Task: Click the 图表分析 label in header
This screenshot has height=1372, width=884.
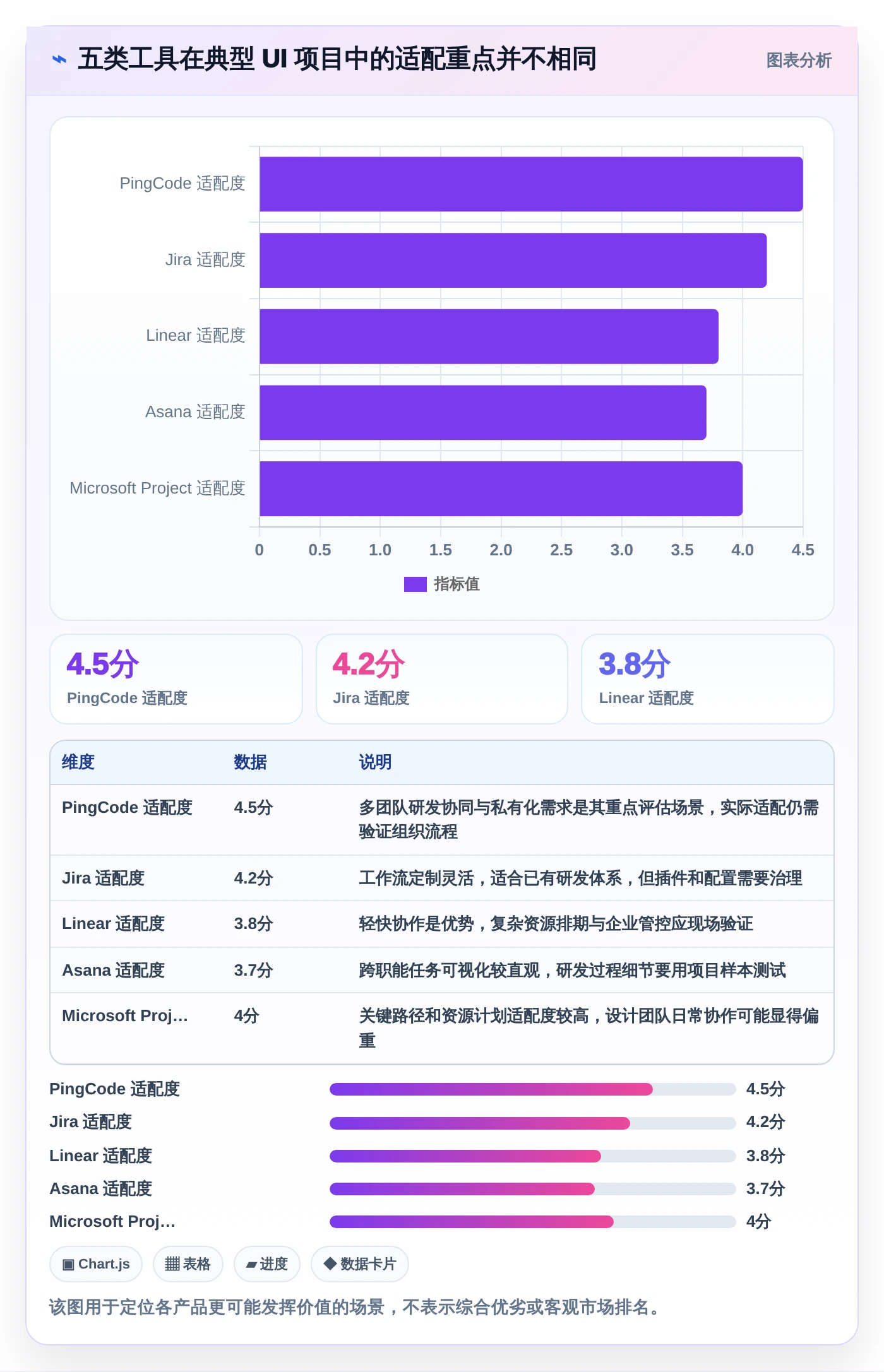Action: click(x=799, y=61)
